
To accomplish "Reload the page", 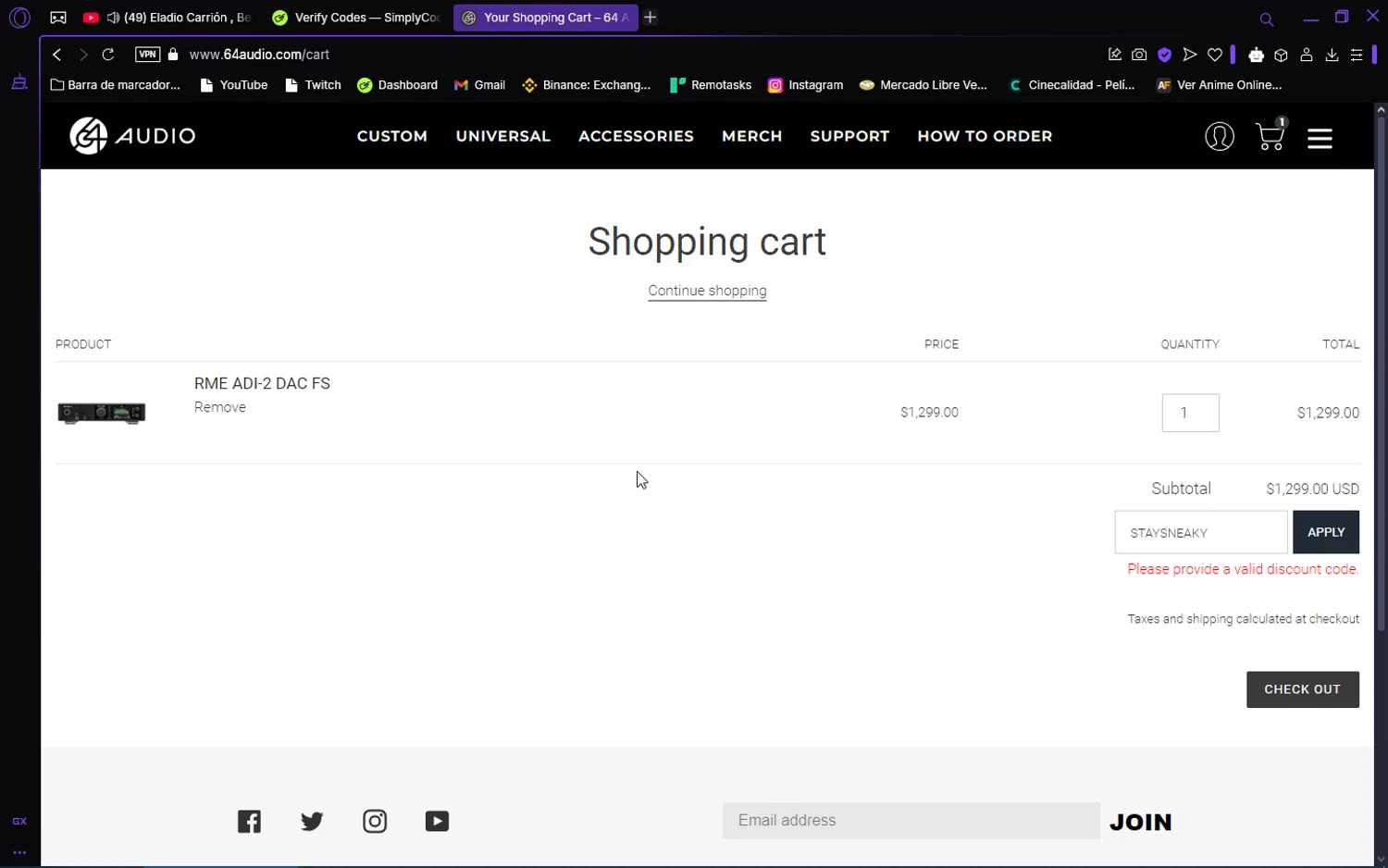I will tap(108, 55).
